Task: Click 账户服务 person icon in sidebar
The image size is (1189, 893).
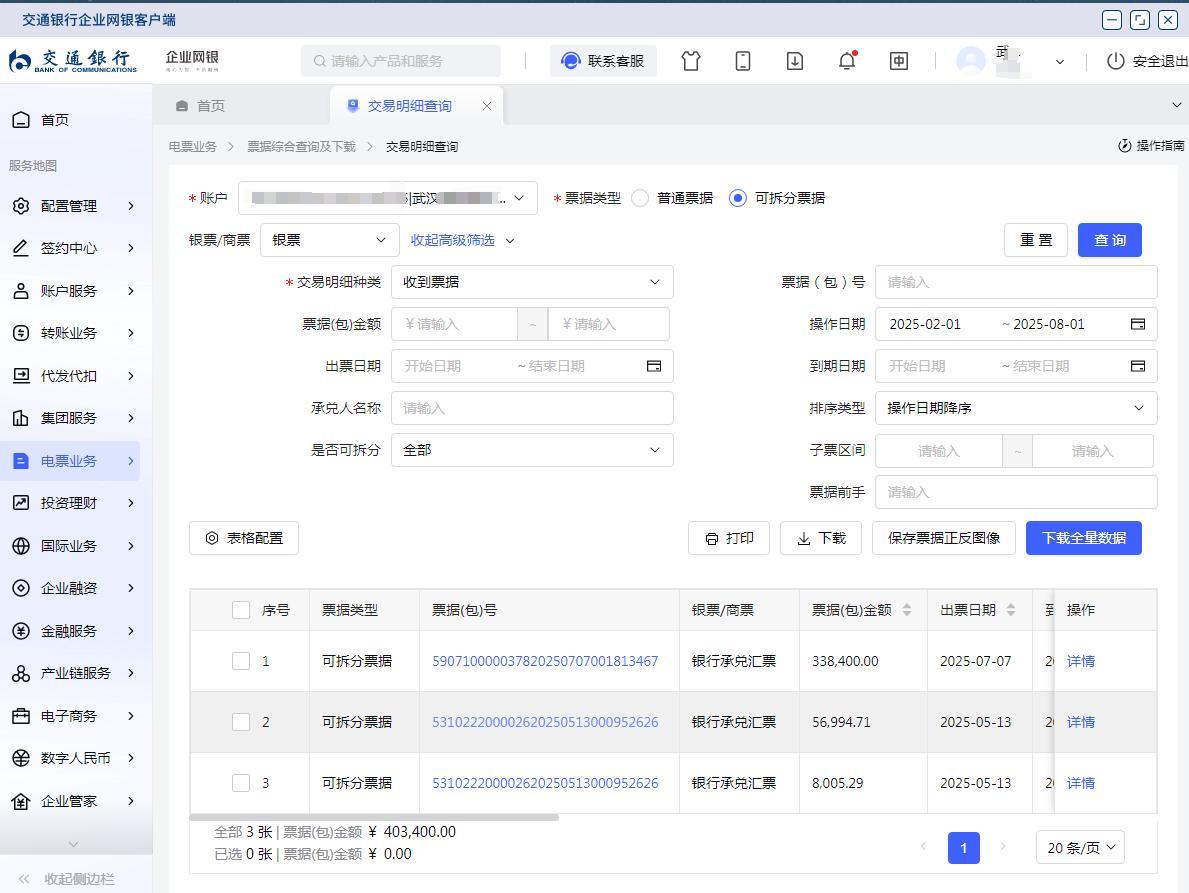Action: coord(21,290)
